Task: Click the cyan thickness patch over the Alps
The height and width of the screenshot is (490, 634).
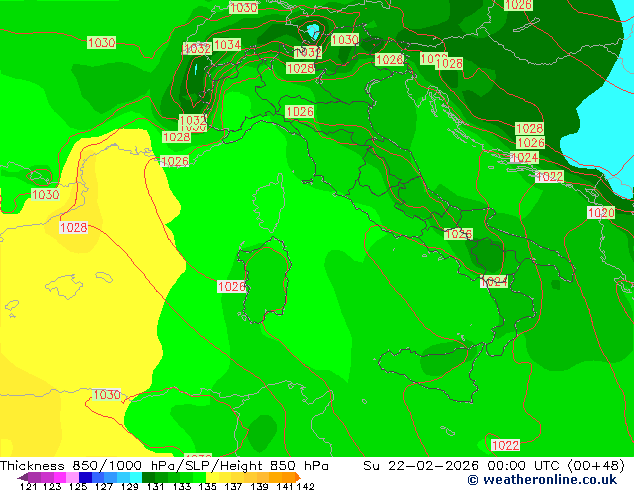Action: (x=313, y=32)
